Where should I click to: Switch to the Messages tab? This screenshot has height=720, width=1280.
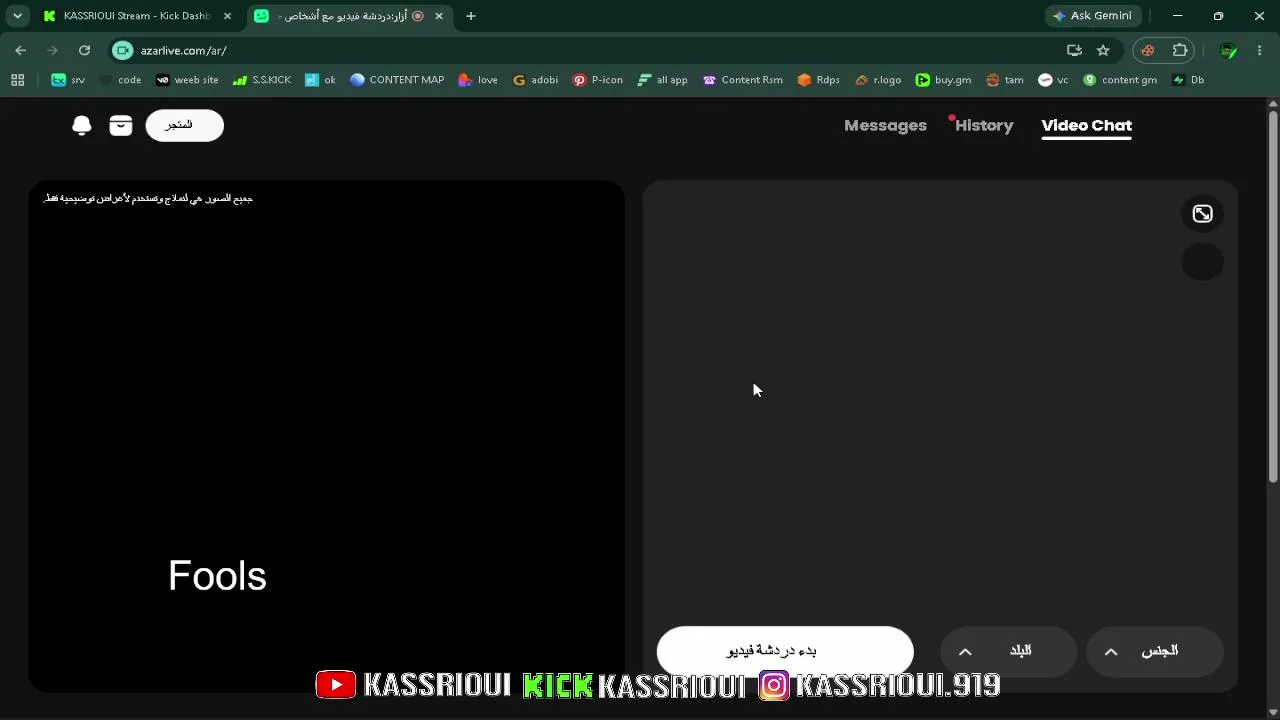pos(885,125)
